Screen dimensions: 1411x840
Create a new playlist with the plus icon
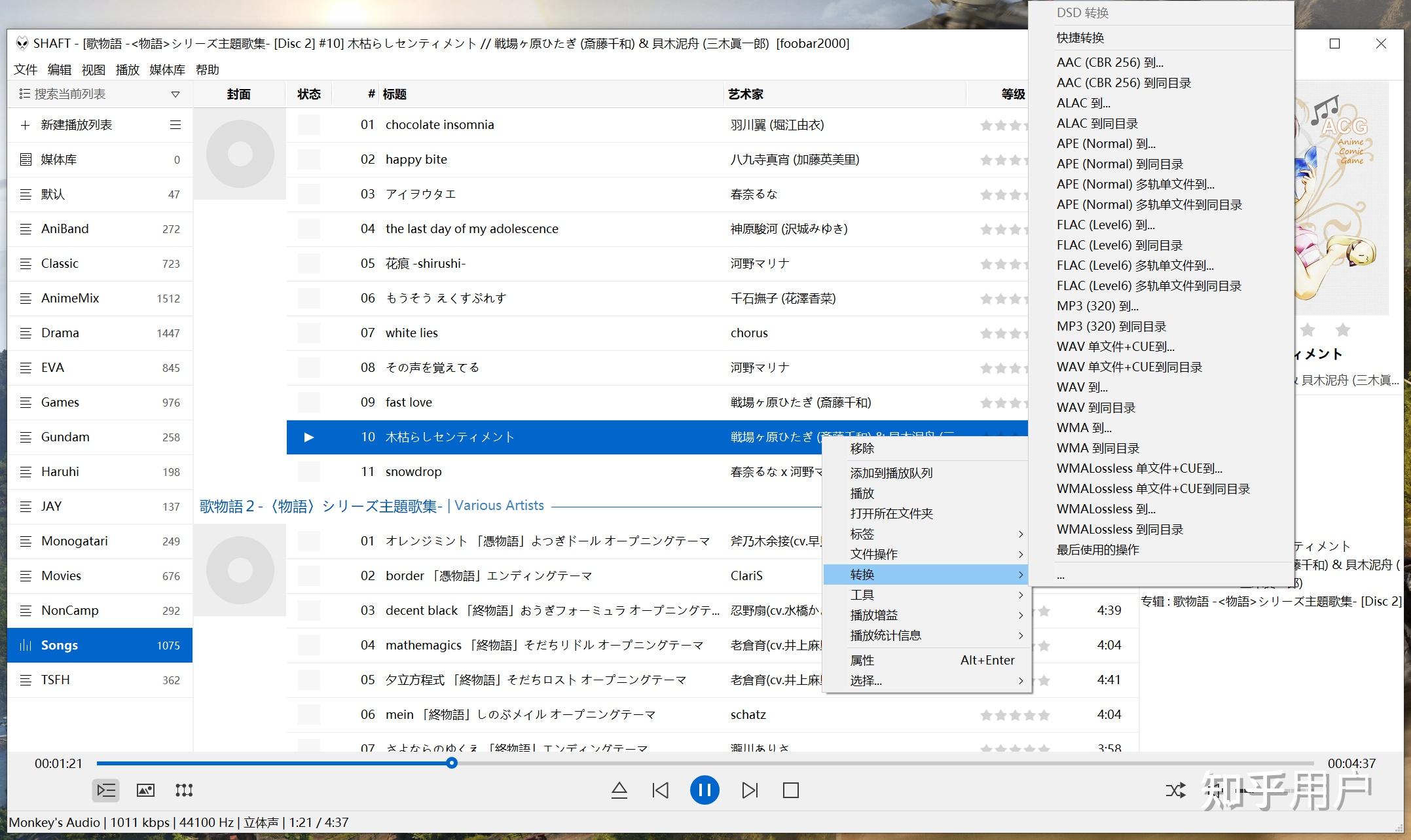(26, 124)
